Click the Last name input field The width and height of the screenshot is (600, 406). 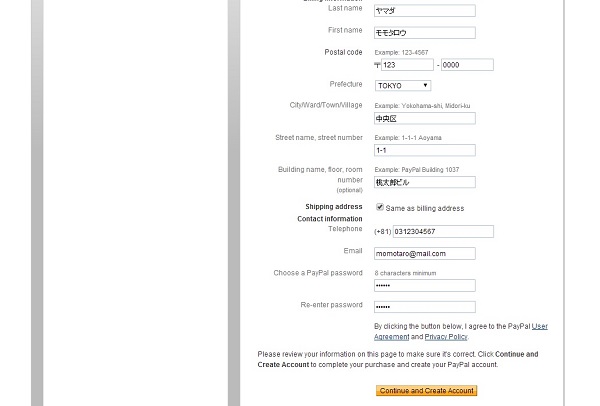424,11
